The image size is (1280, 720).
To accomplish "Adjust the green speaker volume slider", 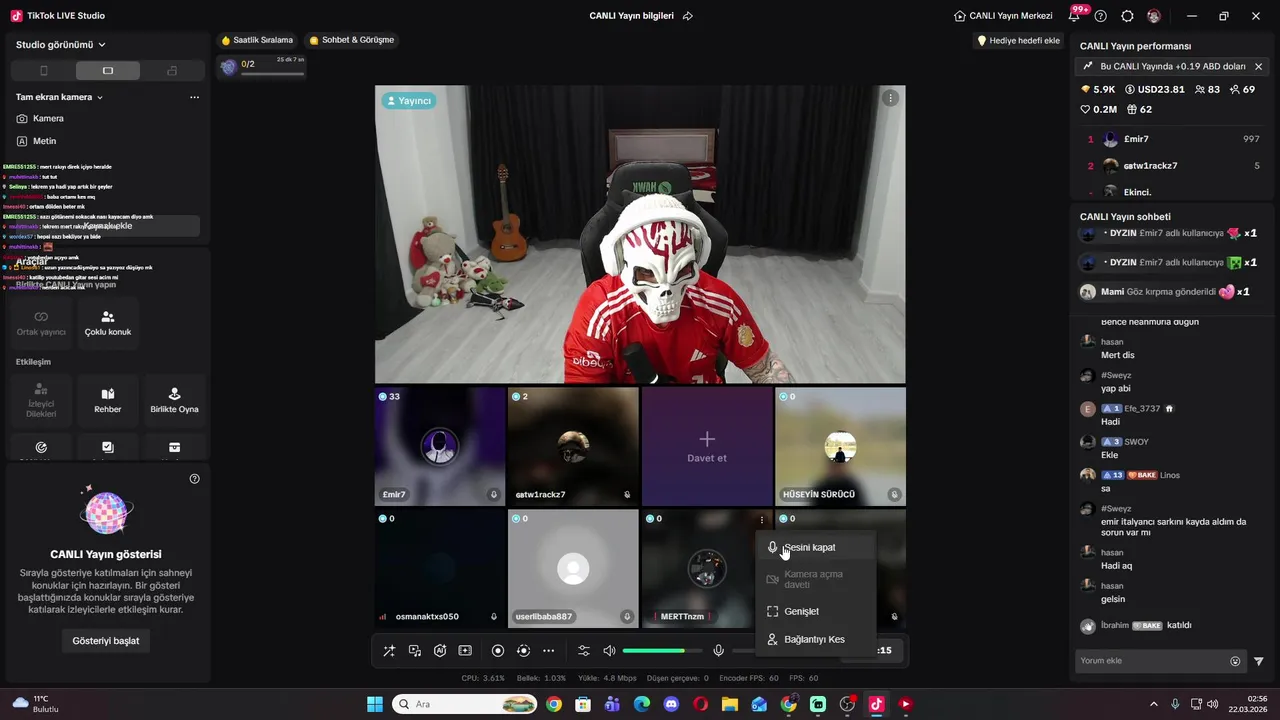I will coord(662,651).
